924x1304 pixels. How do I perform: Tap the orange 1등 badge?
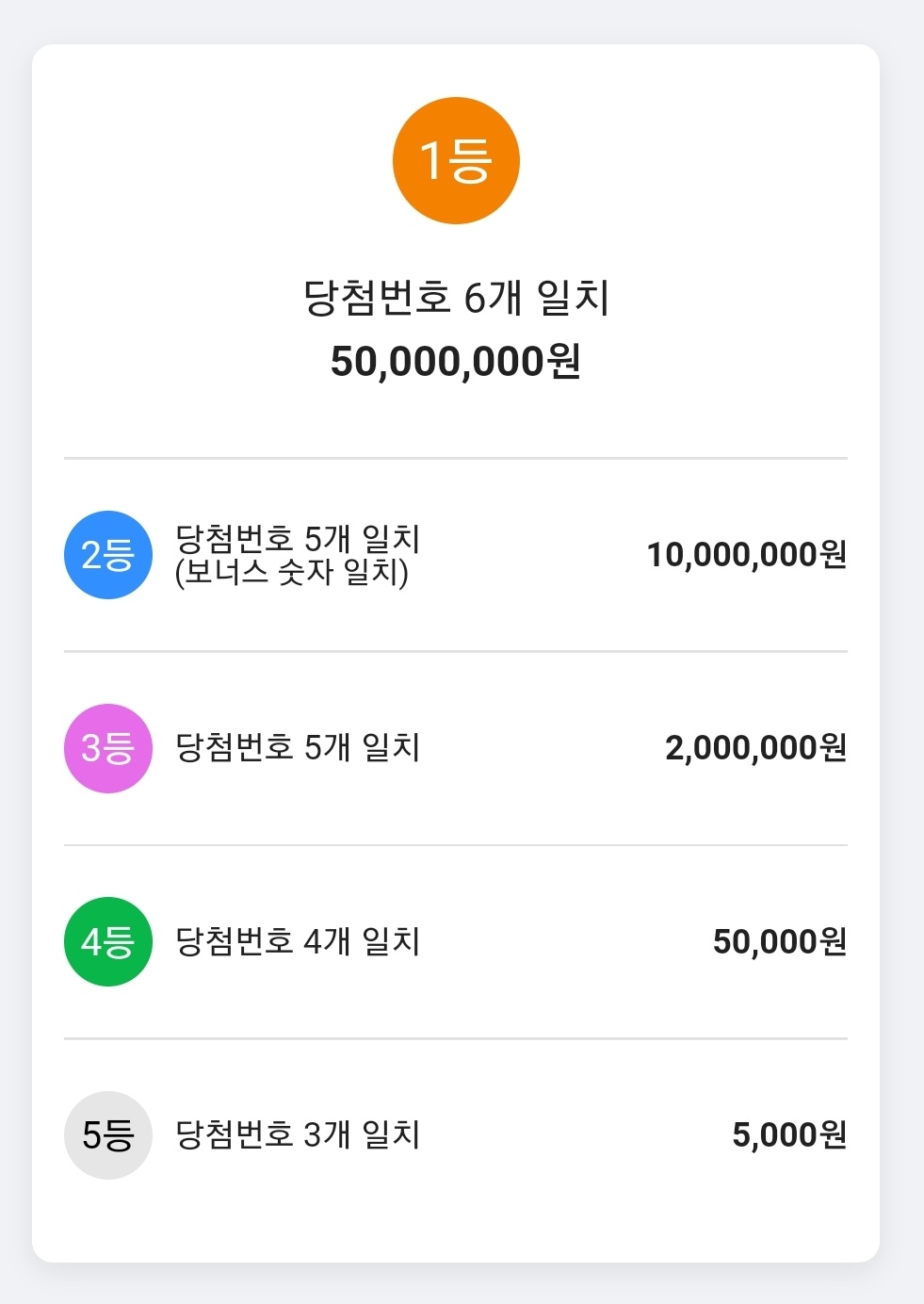(x=456, y=160)
